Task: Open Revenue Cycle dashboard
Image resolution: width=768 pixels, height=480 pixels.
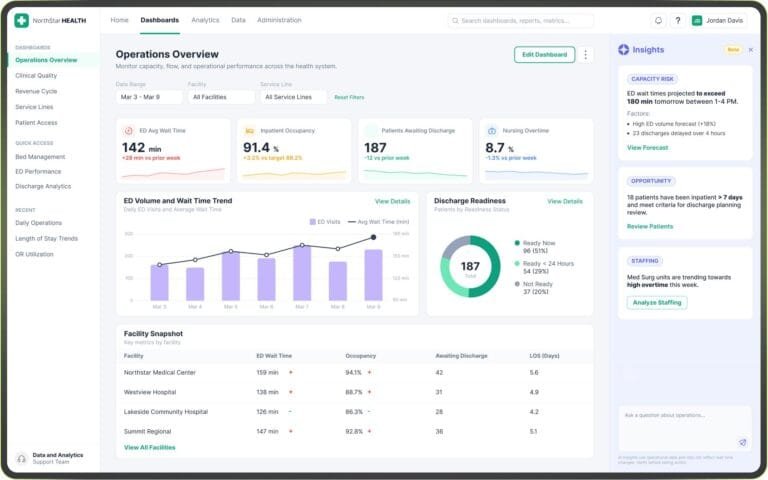Action: [36, 92]
